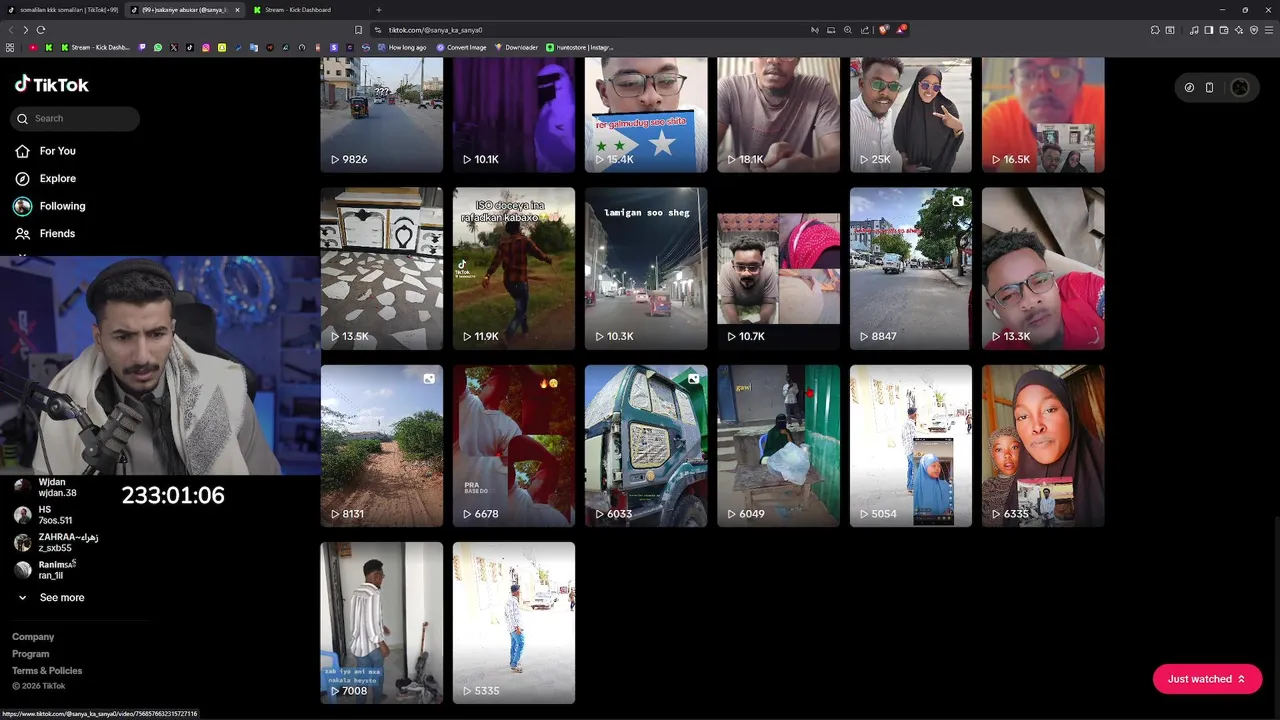
Task: Open the music note media control icon
Action: click(x=1194, y=30)
